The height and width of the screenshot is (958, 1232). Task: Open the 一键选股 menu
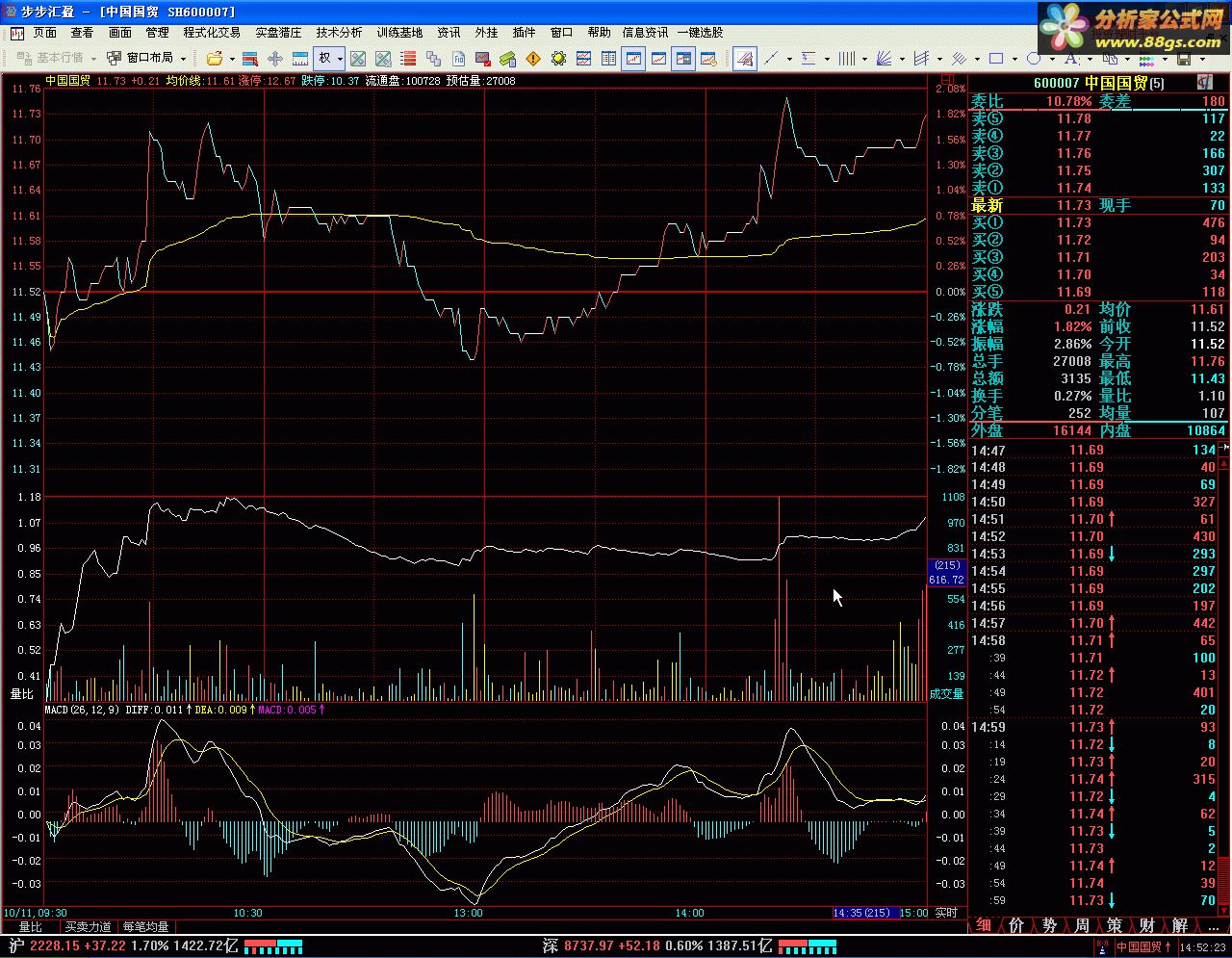[x=700, y=33]
